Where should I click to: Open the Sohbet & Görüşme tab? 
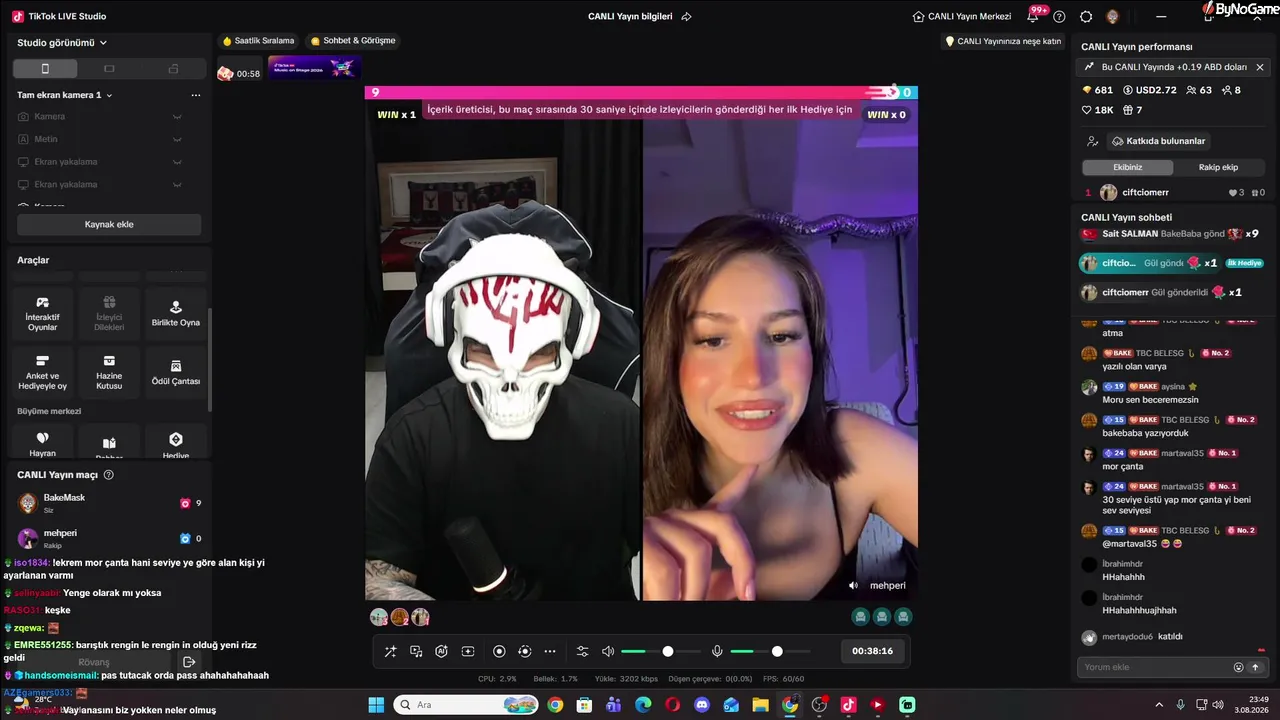click(353, 41)
